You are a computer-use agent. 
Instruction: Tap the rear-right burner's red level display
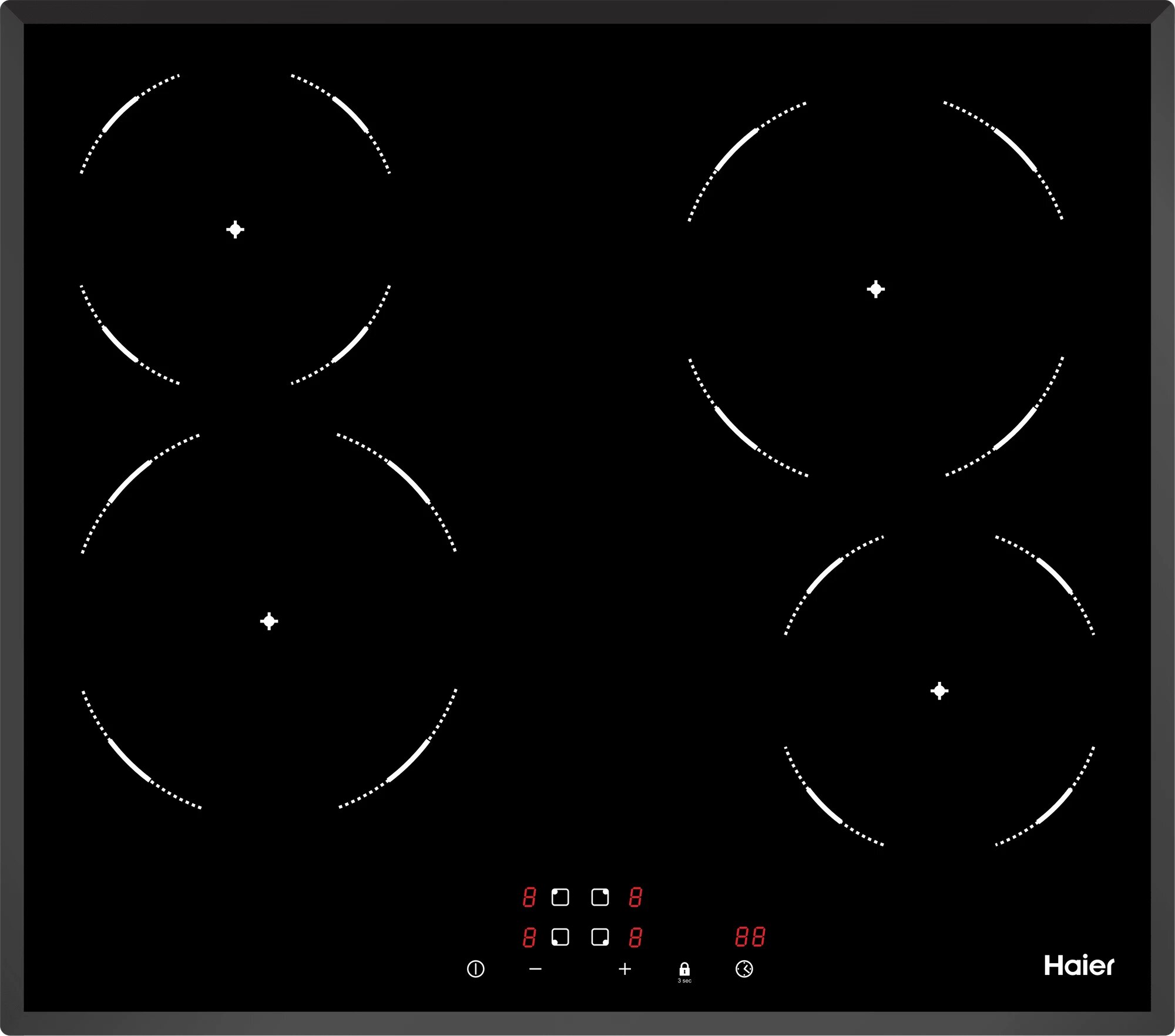[635, 897]
